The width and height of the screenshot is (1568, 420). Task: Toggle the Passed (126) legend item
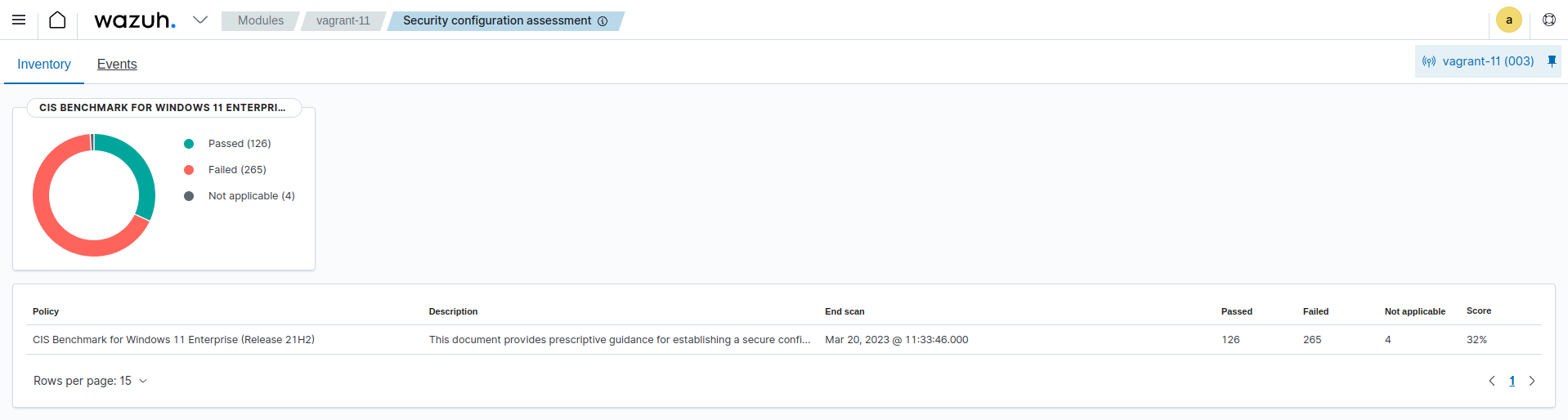(x=228, y=144)
